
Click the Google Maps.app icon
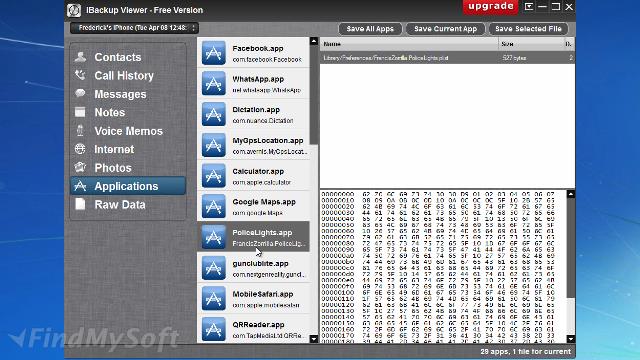tap(213, 207)
